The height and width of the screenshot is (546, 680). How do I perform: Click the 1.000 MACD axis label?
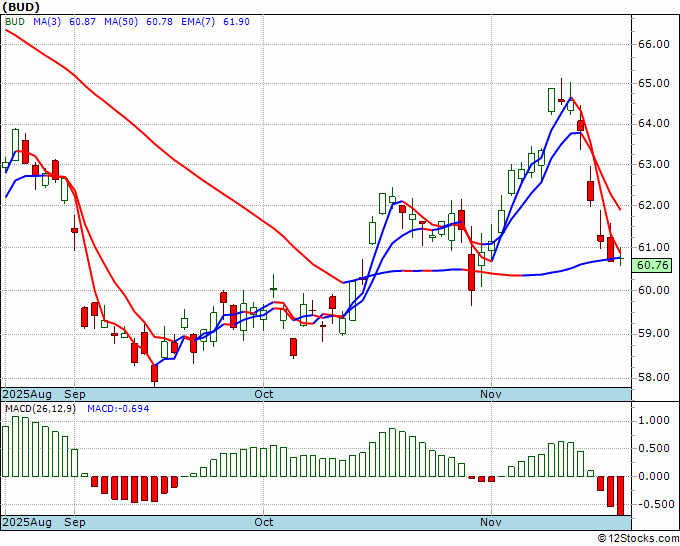click(x=654, y=420)
